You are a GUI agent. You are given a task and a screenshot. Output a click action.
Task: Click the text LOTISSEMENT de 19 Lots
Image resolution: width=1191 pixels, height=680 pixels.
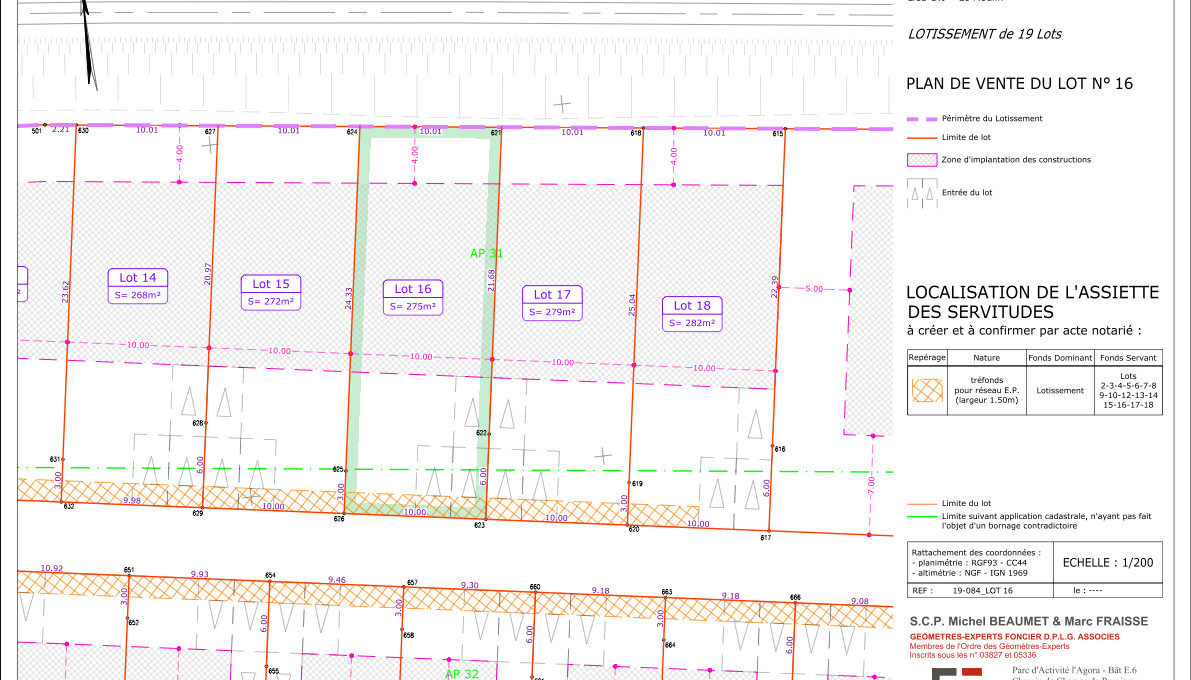click(x=984, y=33)
